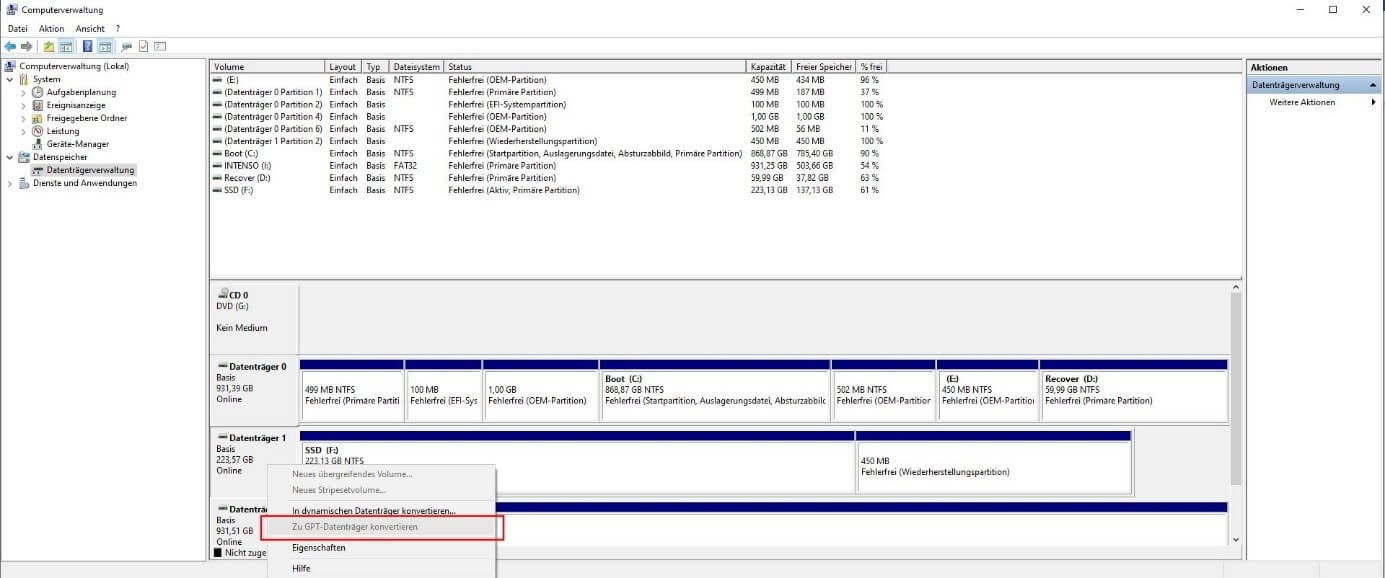The height and width of the screenshot is (578, 1385).
Task: Click the checkmark properties toolbar icon
Action: coord(143,46)
